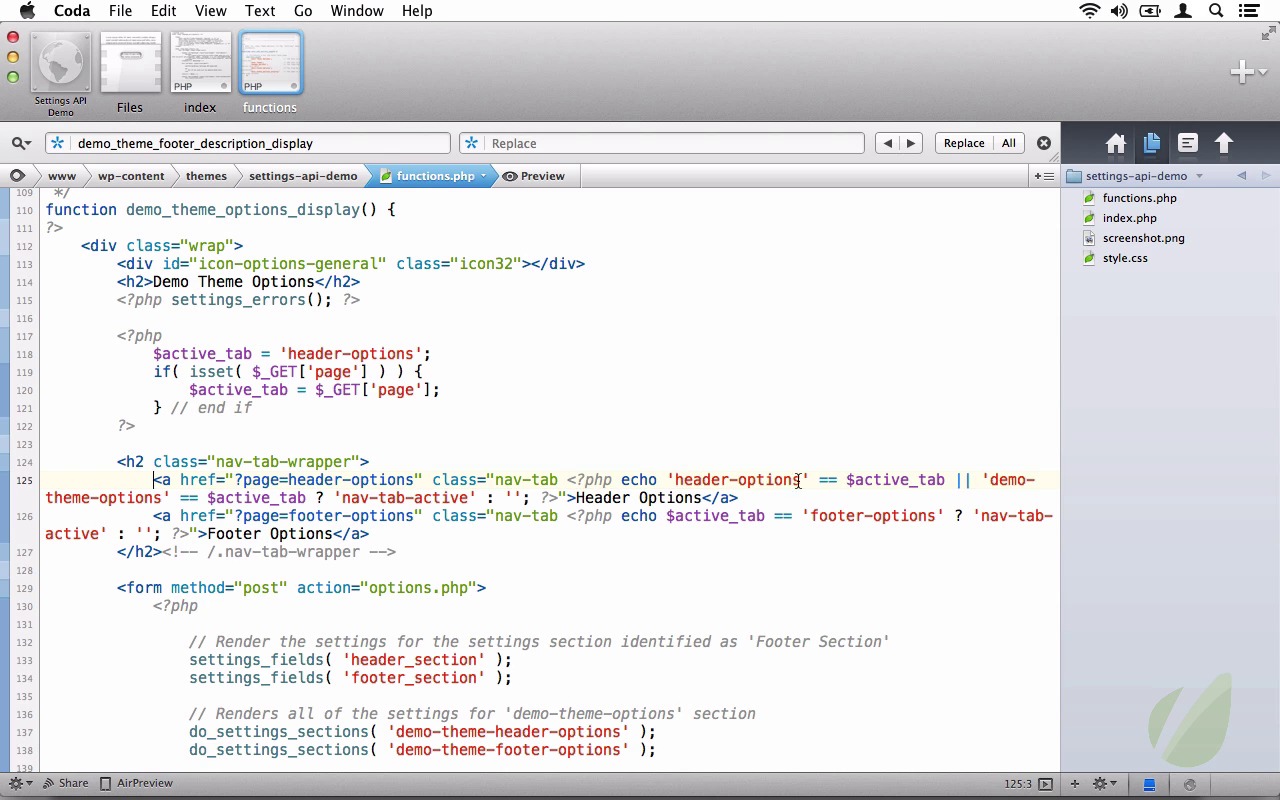The image size is (1280, 800).
Task: Click the user account icon in menu bar
Action: click(x=1184, y=11)
